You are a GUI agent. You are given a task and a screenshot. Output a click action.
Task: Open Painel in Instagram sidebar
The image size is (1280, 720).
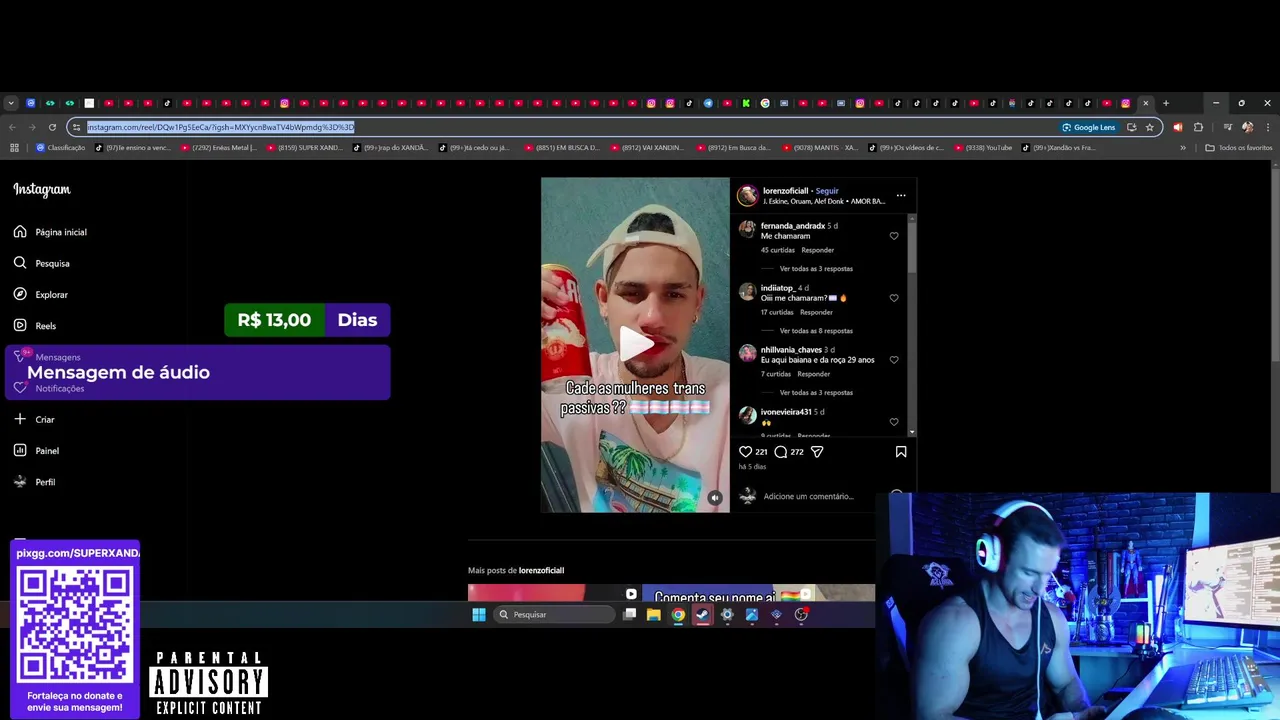tap(36, 450)
